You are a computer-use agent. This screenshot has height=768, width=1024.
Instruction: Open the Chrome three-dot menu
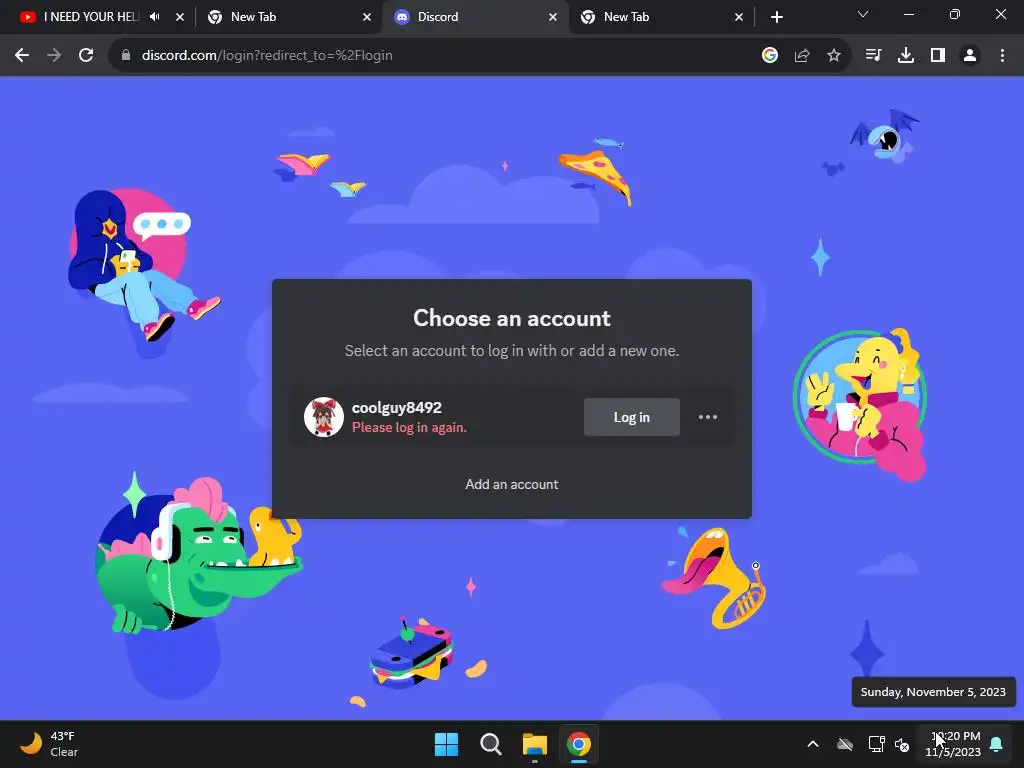[x=1002, y=56]
